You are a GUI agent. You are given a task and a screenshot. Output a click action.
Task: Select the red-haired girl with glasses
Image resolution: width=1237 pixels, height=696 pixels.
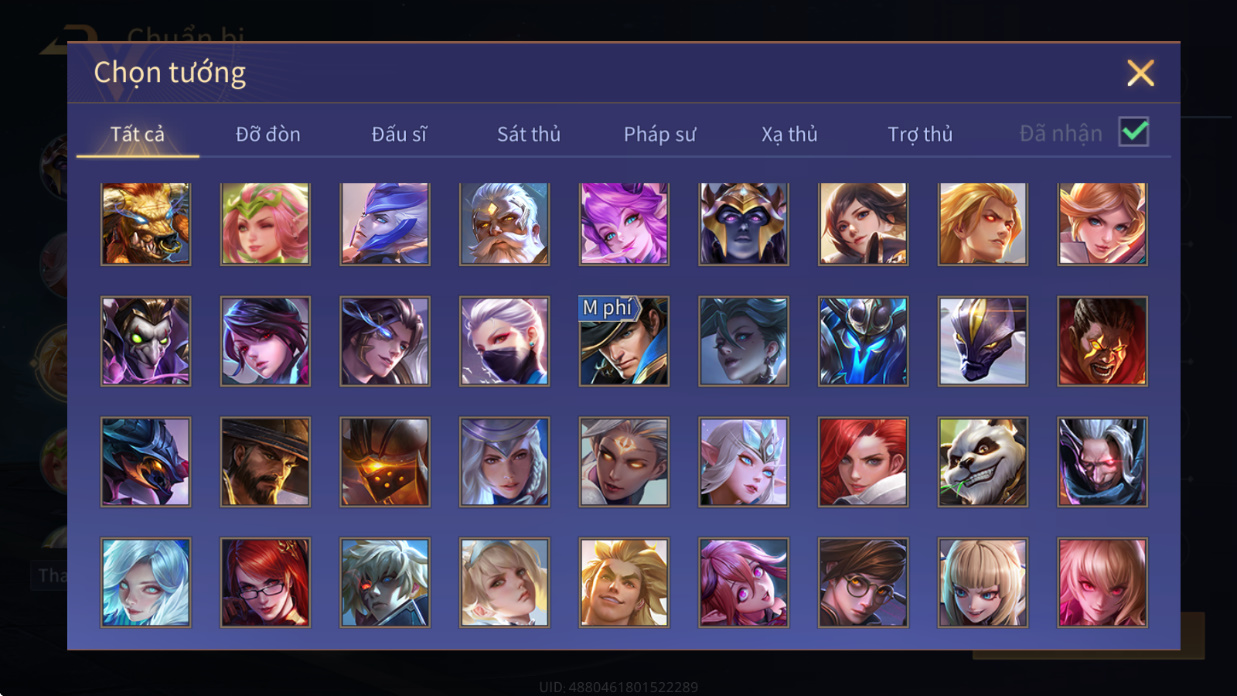coord(265,583)
